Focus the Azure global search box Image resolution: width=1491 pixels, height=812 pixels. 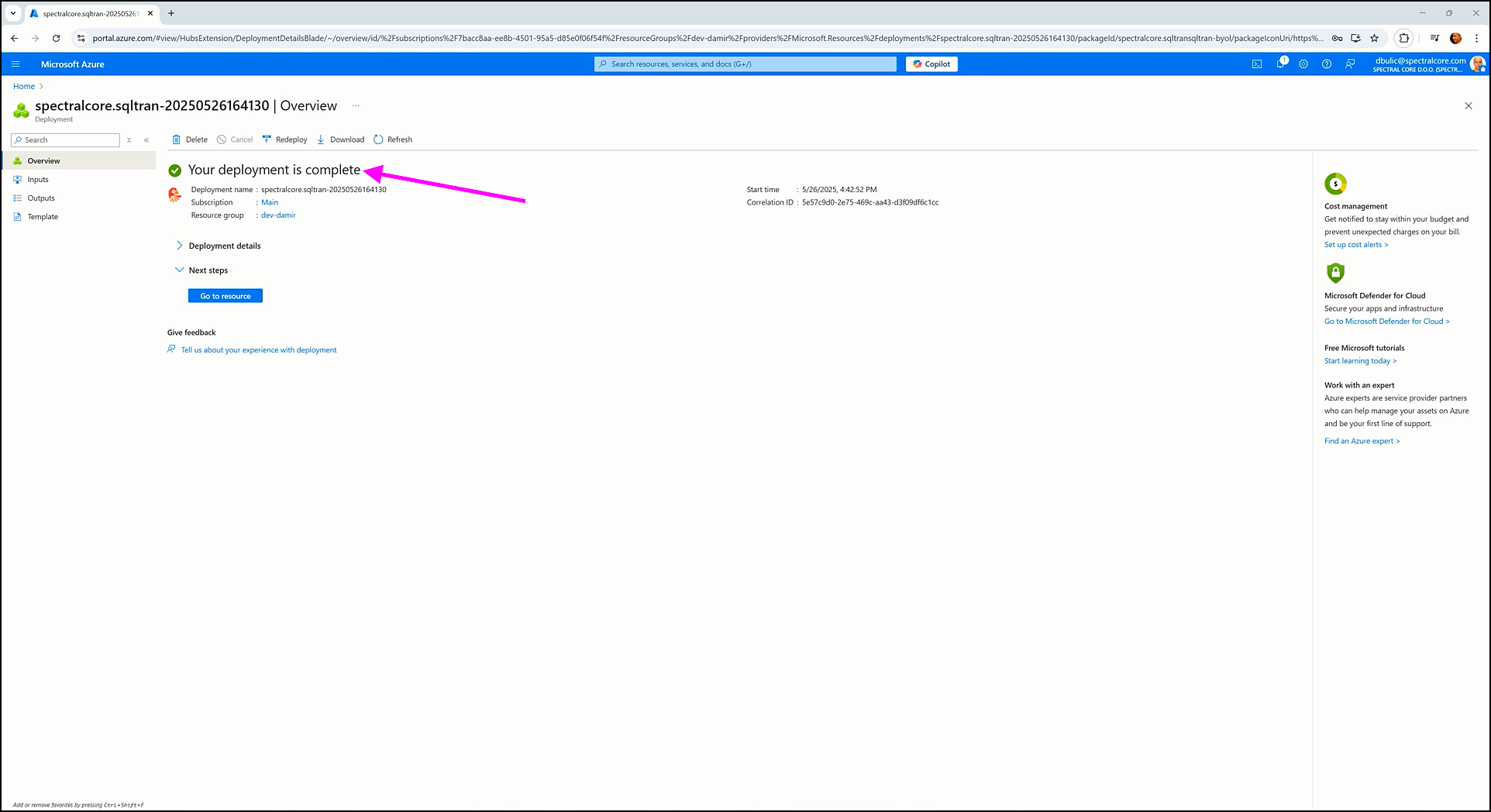(745, 64)
